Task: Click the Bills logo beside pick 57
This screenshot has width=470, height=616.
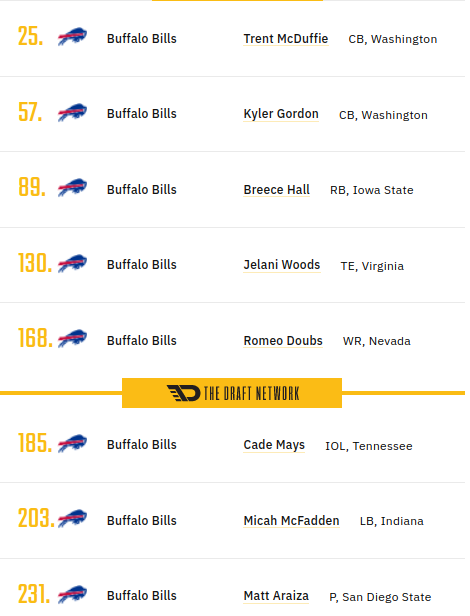Action: (x=73, y=113)
